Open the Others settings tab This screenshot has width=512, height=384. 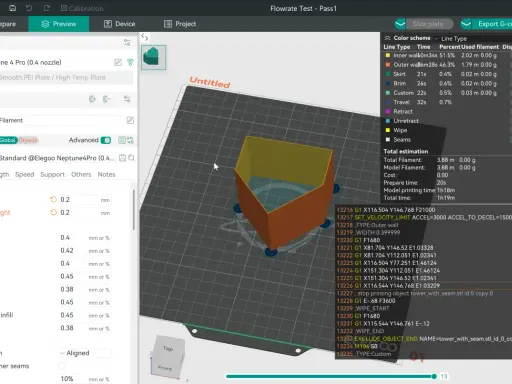click(x=81, y=174)
